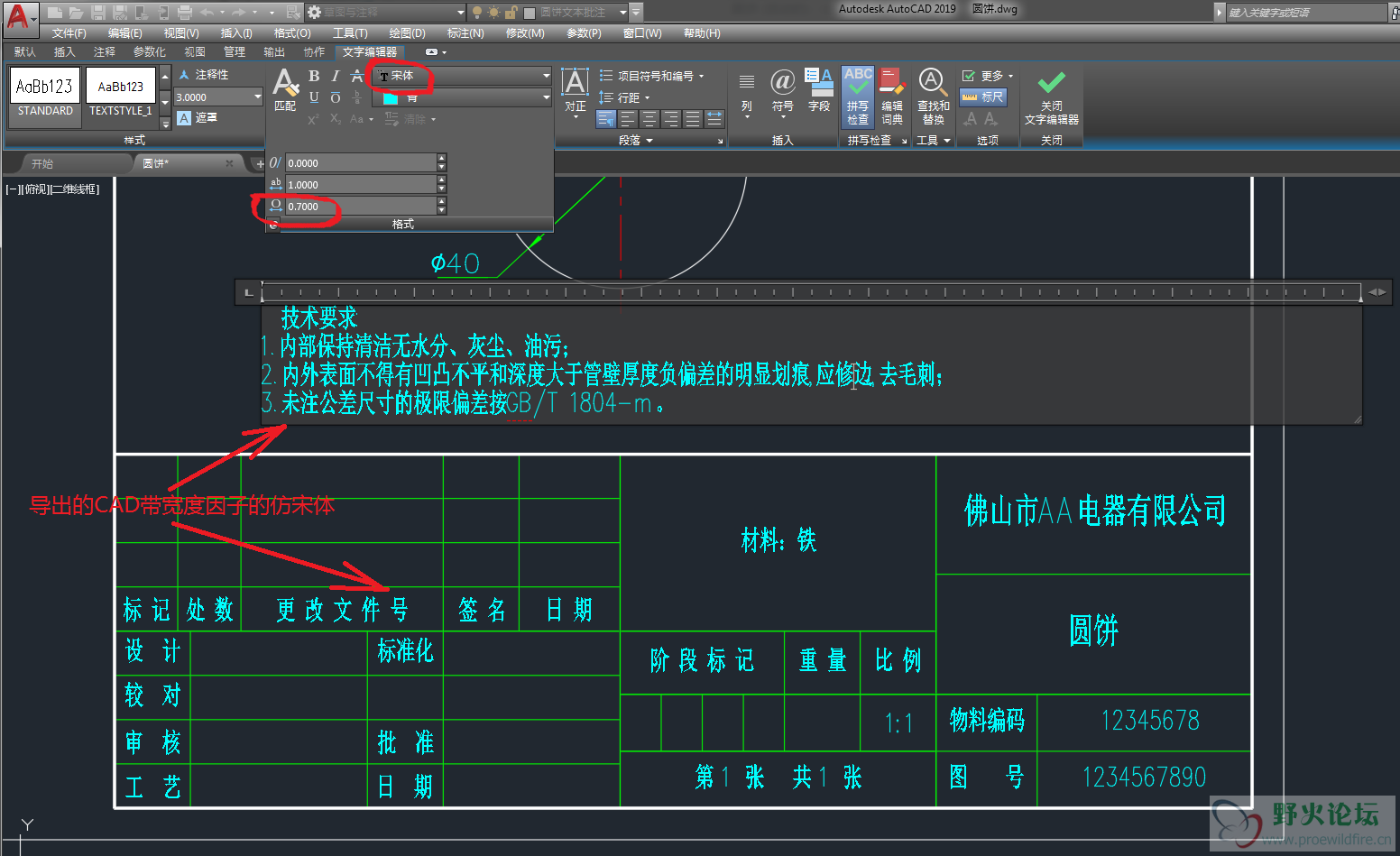Screen dimensions: 1400x856
Task: Toggle Italic text formatting
Action: [336, 76]
